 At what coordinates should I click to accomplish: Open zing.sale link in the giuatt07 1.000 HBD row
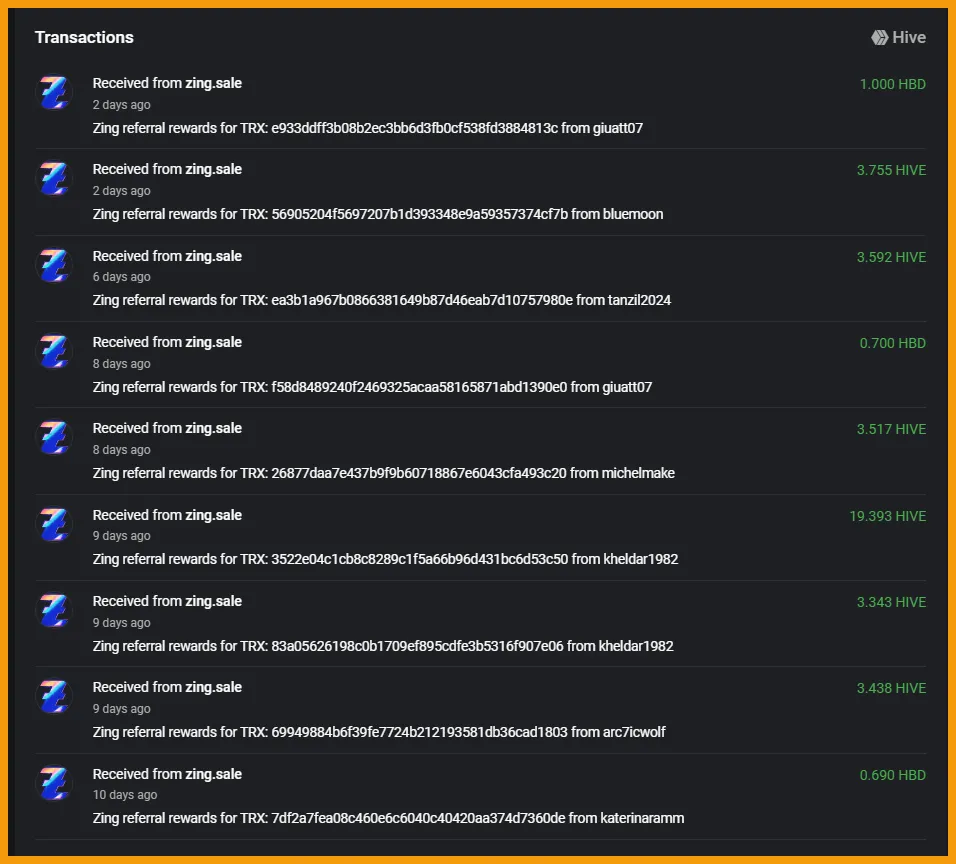[x=213, y=84]
